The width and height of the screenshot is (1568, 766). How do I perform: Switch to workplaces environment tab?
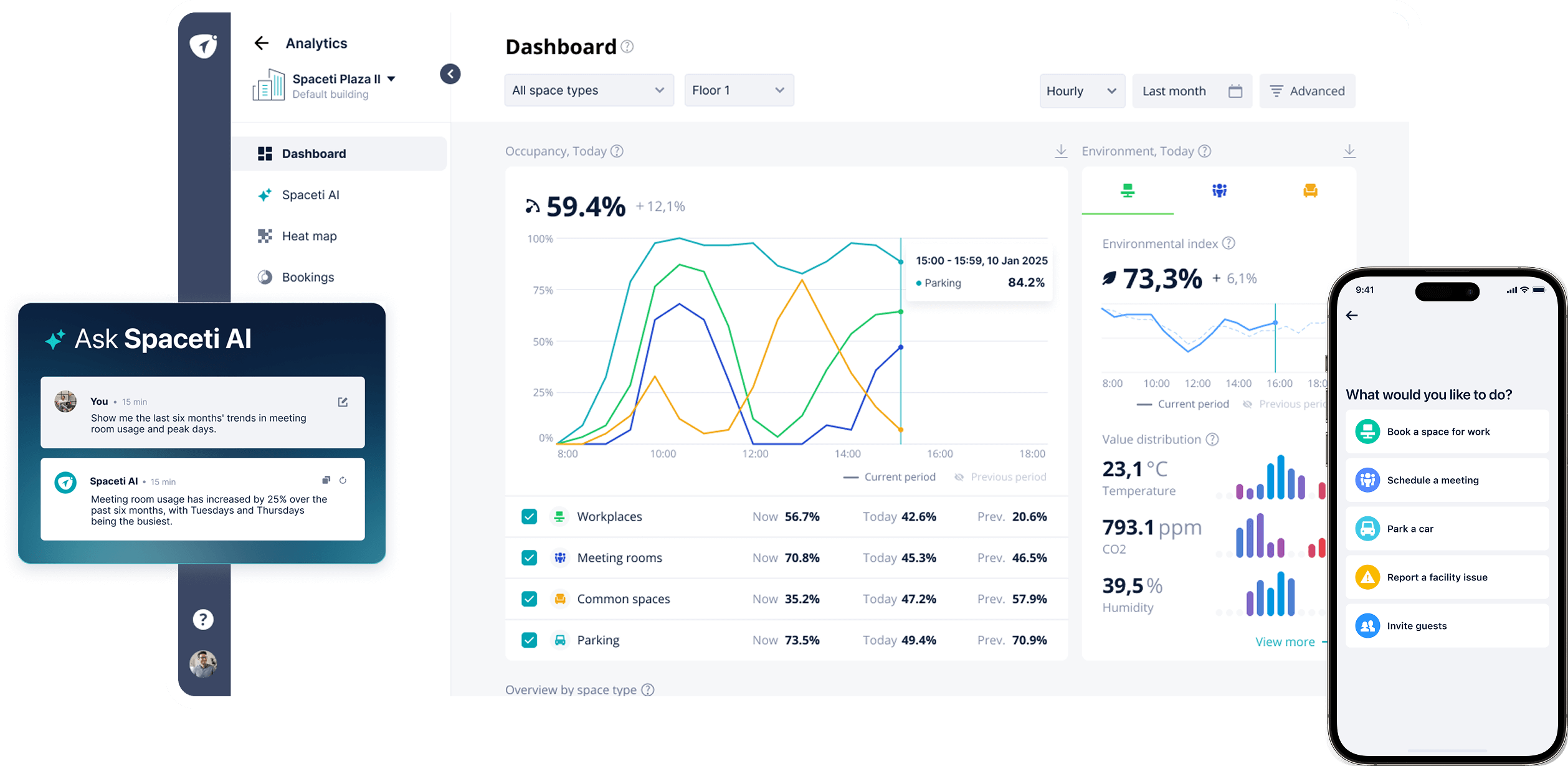[1128, 191]
